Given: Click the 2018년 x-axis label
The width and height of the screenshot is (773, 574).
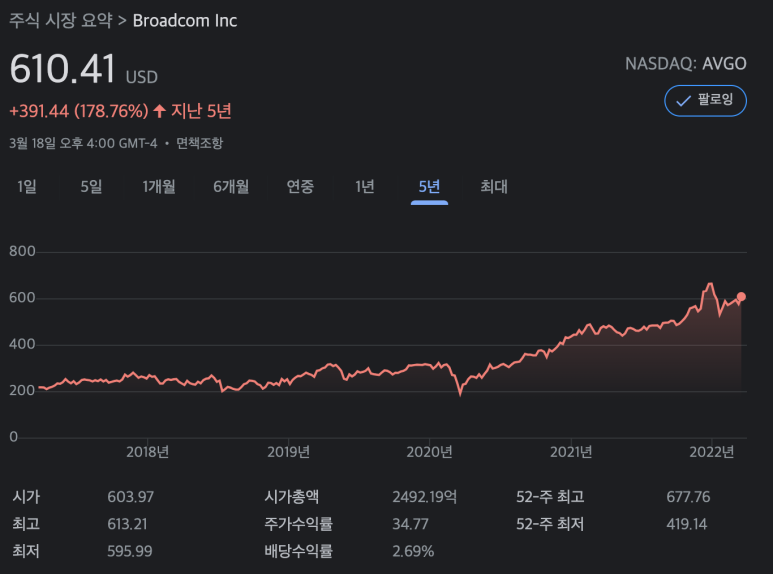Looking at the screenshot, I should [x=147, y=452].
